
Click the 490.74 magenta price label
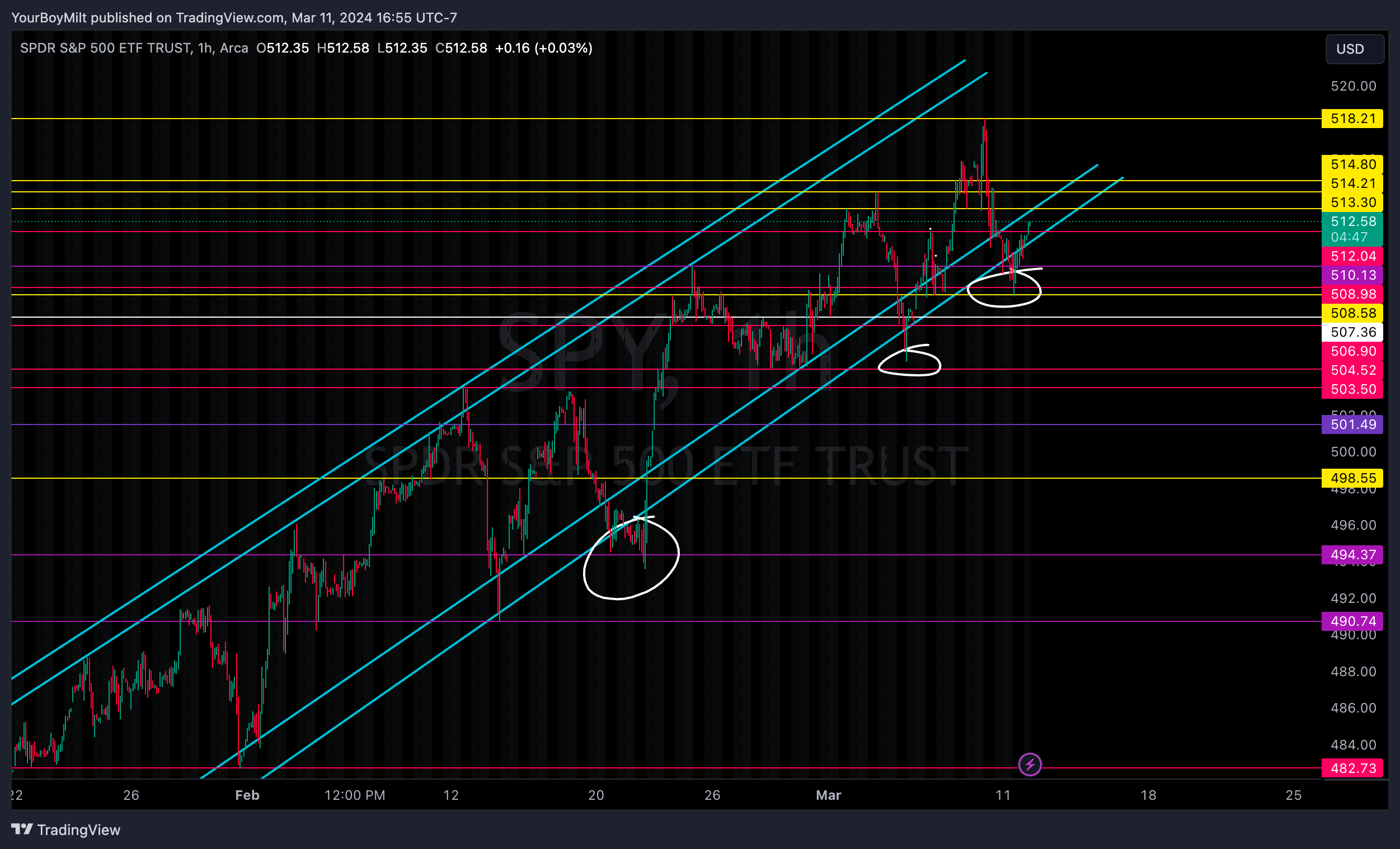click(1352, 621)
